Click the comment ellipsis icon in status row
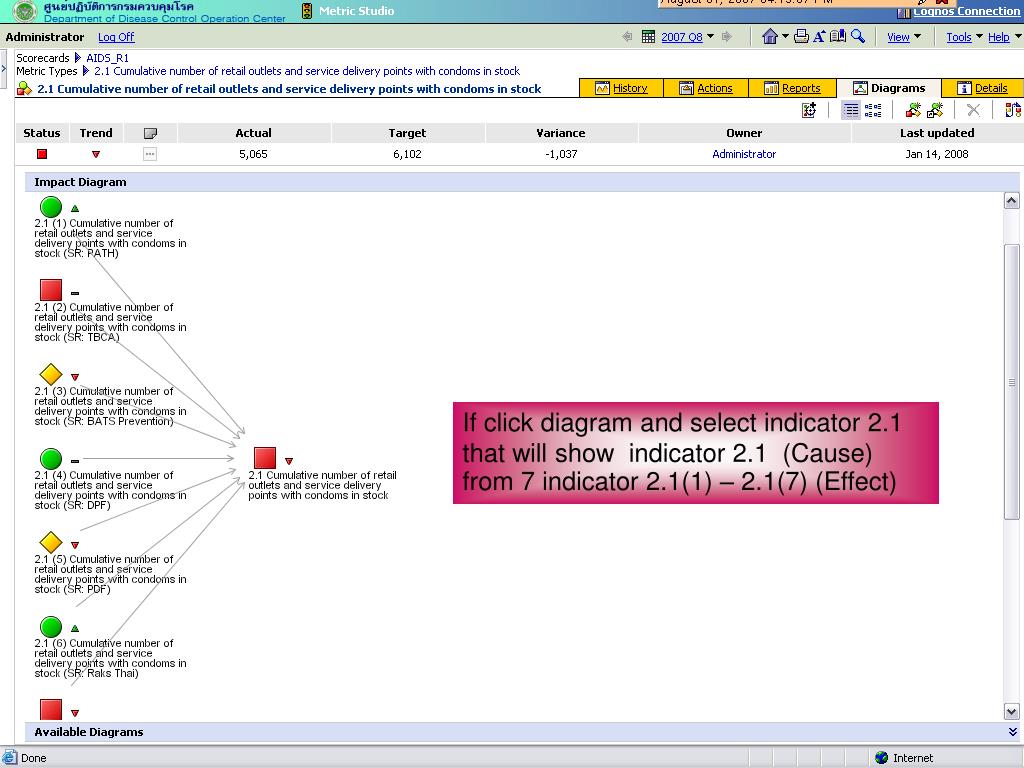 (150, 154)
